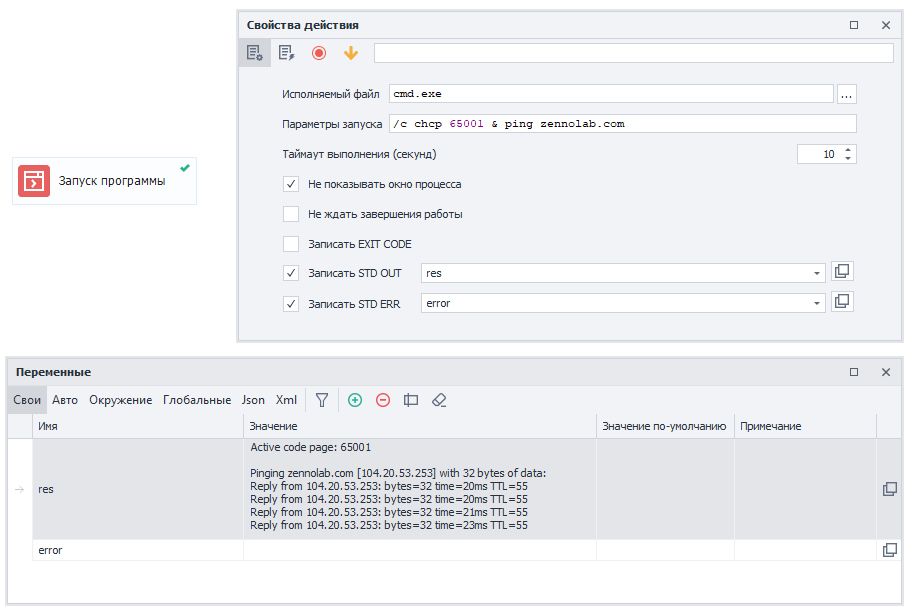The height and width of the screenshot is (609, 914).
Task: Expand the STD ERR variable dropdown
Action: point(817,303)
